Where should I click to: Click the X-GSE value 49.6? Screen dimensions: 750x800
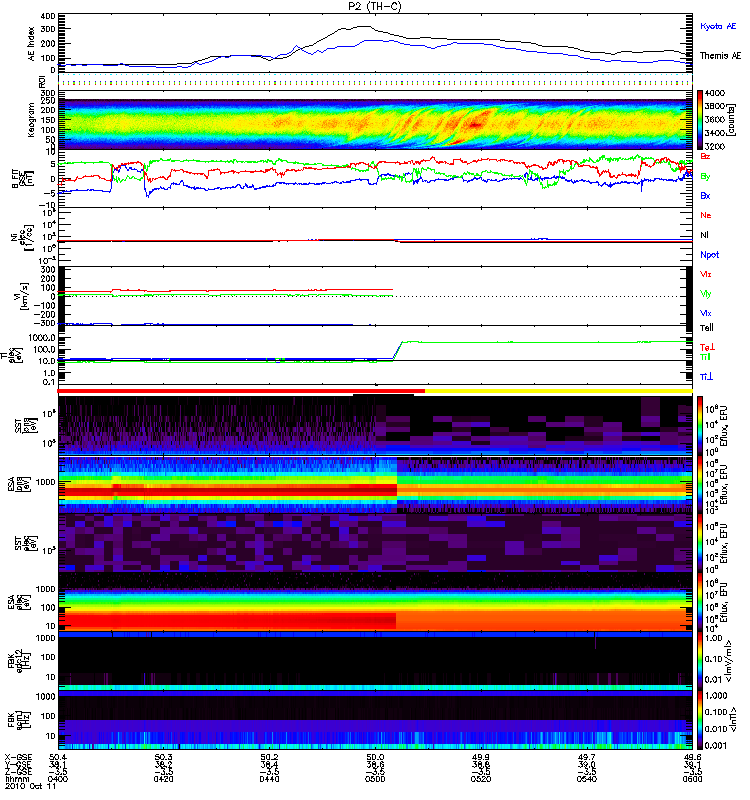(692, 757)
